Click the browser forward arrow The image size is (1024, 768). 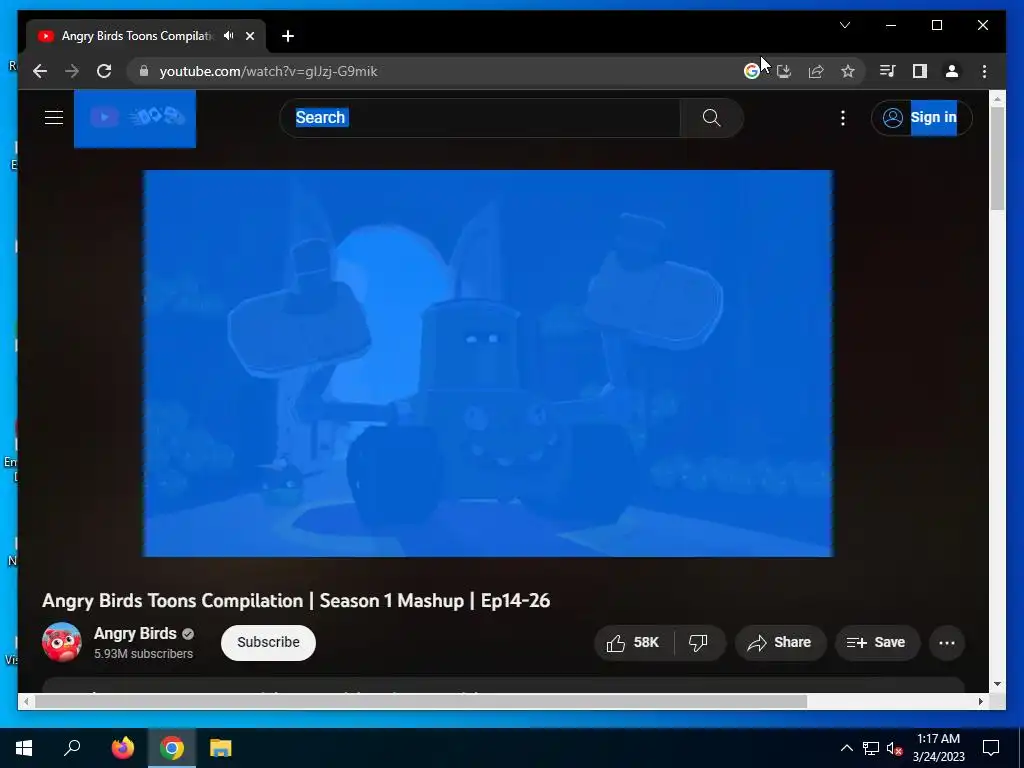pyautogui.click(x=72, y=71)
